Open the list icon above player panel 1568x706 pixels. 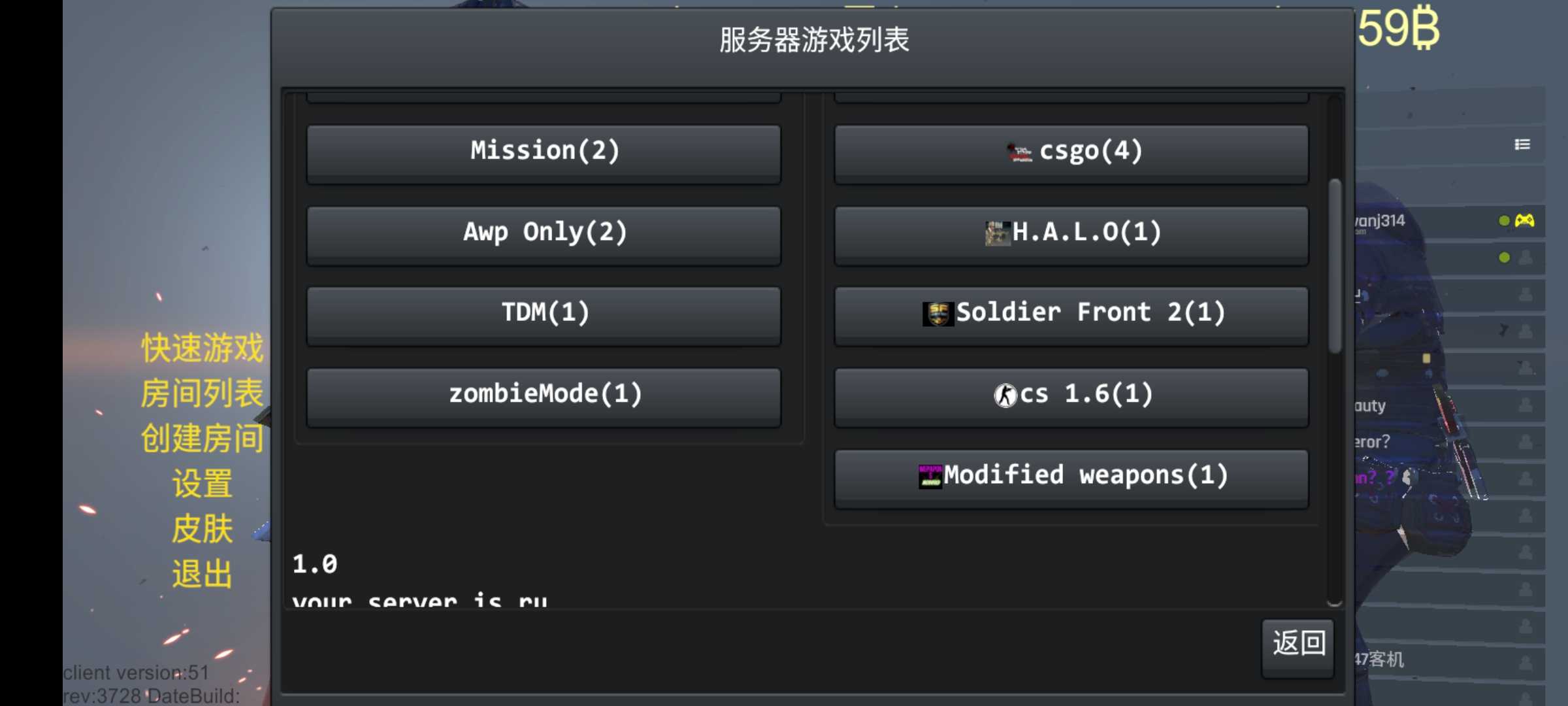pos(1522,144)
